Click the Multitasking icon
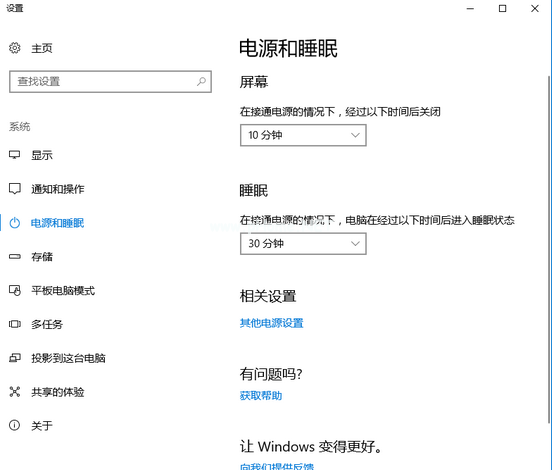Image resolution: width=552 pixels, height=470 pixels. pos(15,324)
